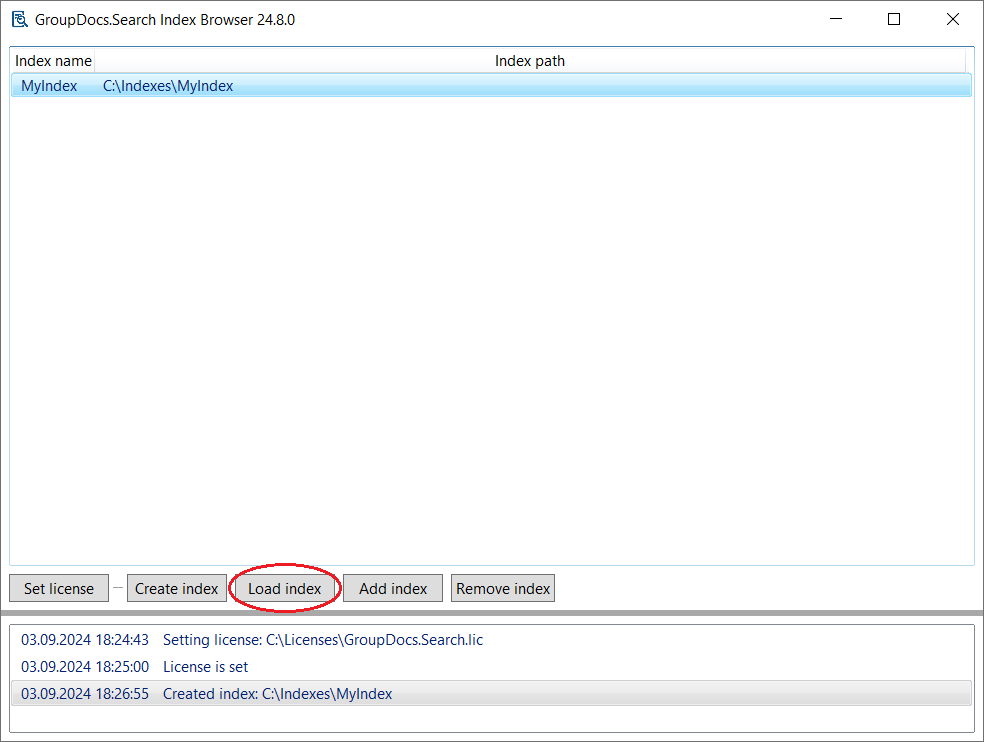
Task: Click the Create index button
Action: [x=176, y=589]
